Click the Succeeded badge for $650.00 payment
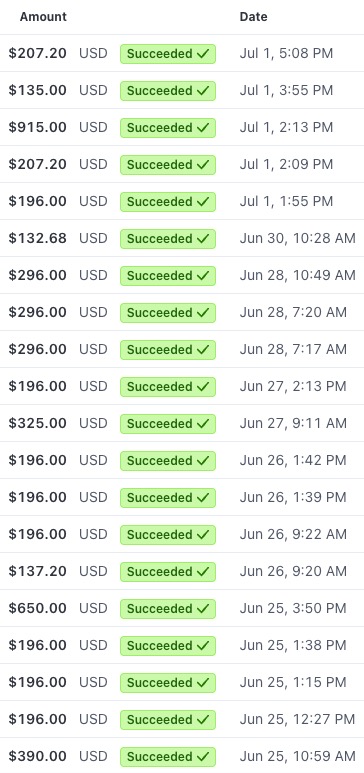The image size is (364, 773). tap(168, 608)
